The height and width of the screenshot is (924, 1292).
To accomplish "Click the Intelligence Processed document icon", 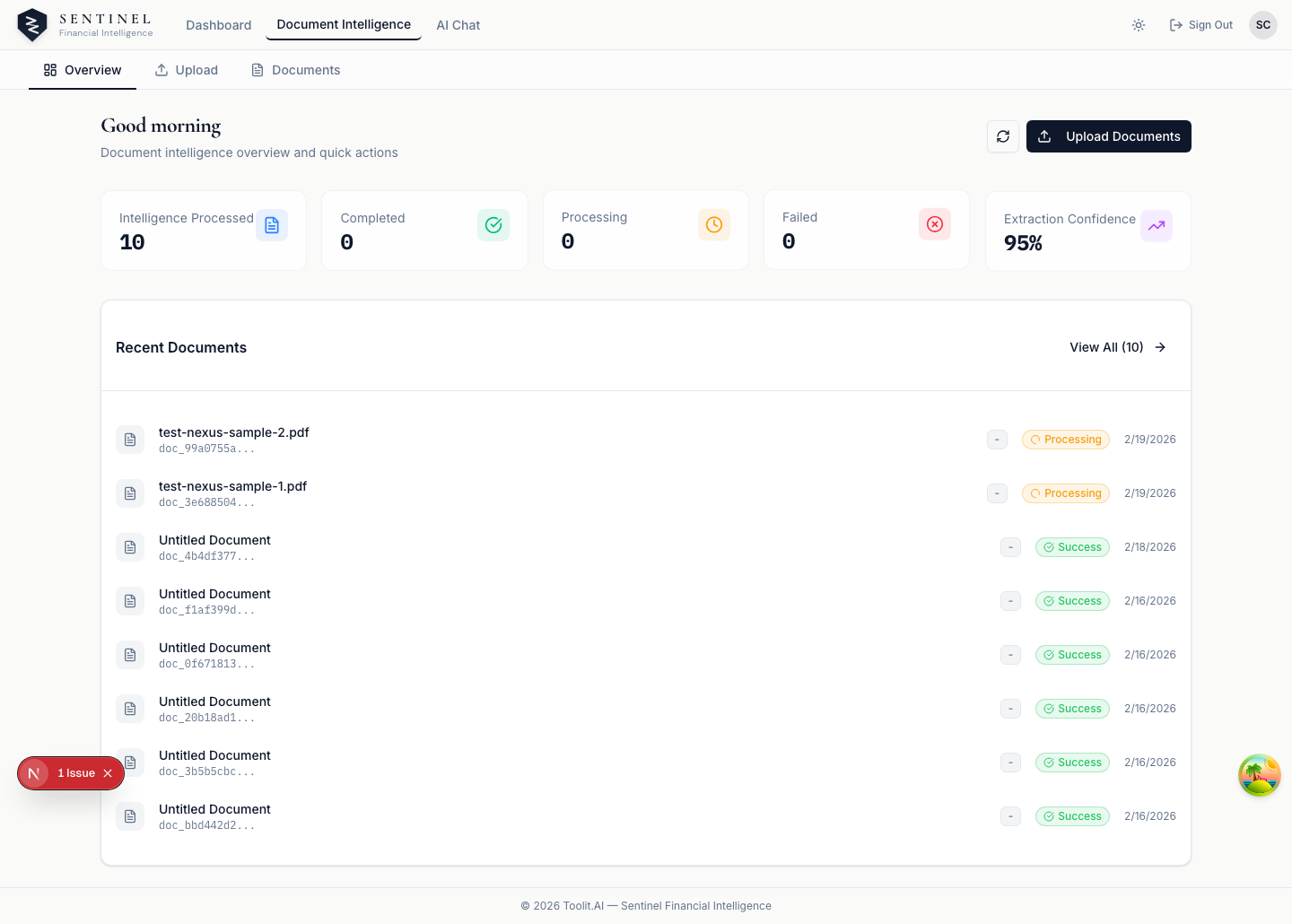I will point(272,225).
